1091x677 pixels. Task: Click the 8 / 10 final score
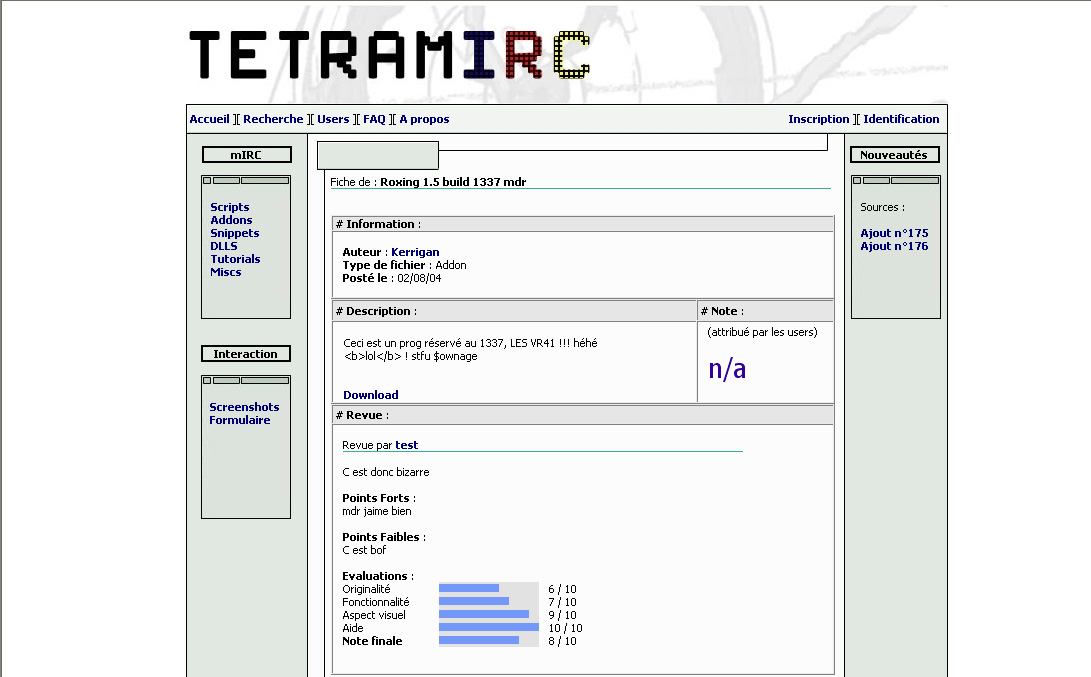[562, 642]
